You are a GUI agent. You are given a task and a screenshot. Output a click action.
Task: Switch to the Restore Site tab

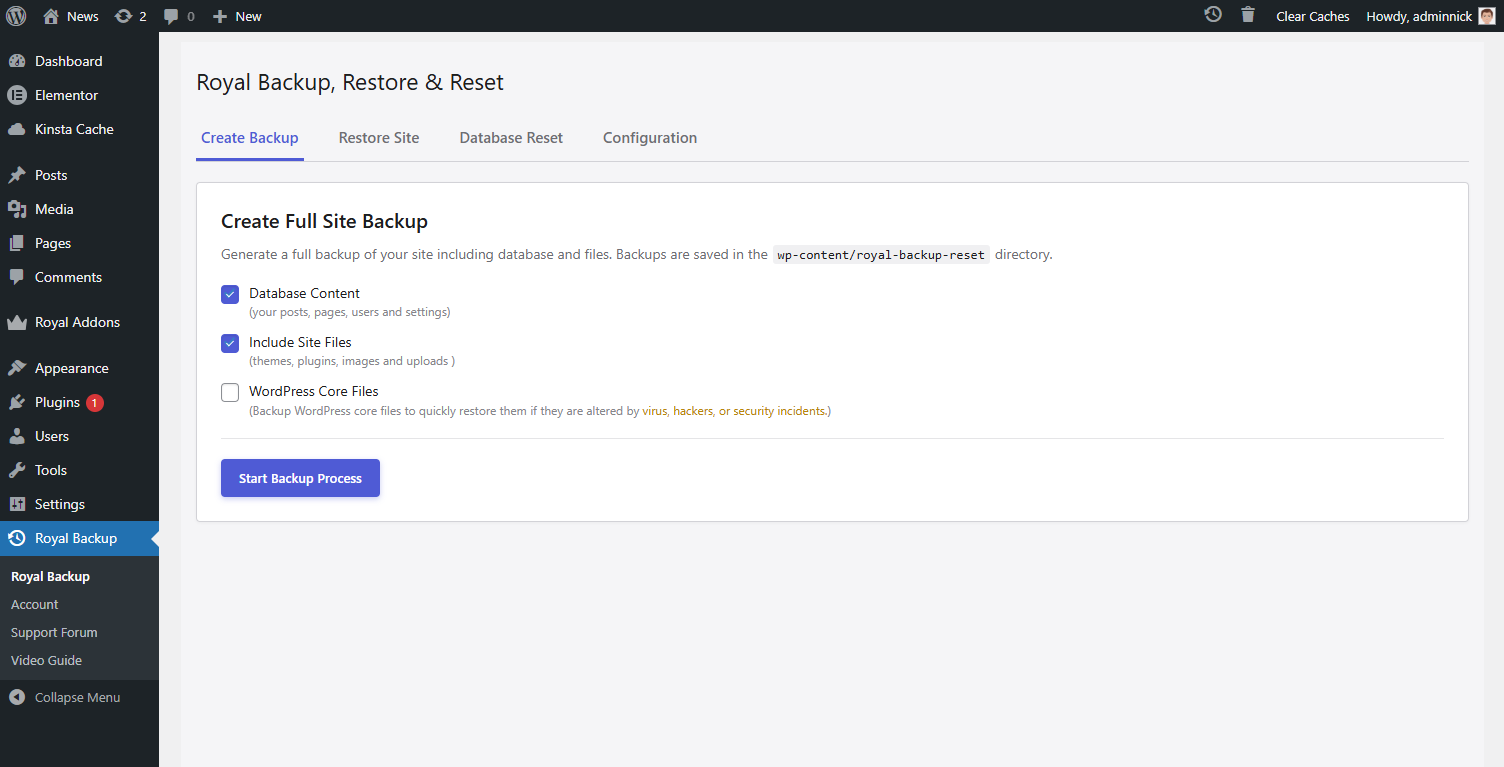click(x=379, y=138)
